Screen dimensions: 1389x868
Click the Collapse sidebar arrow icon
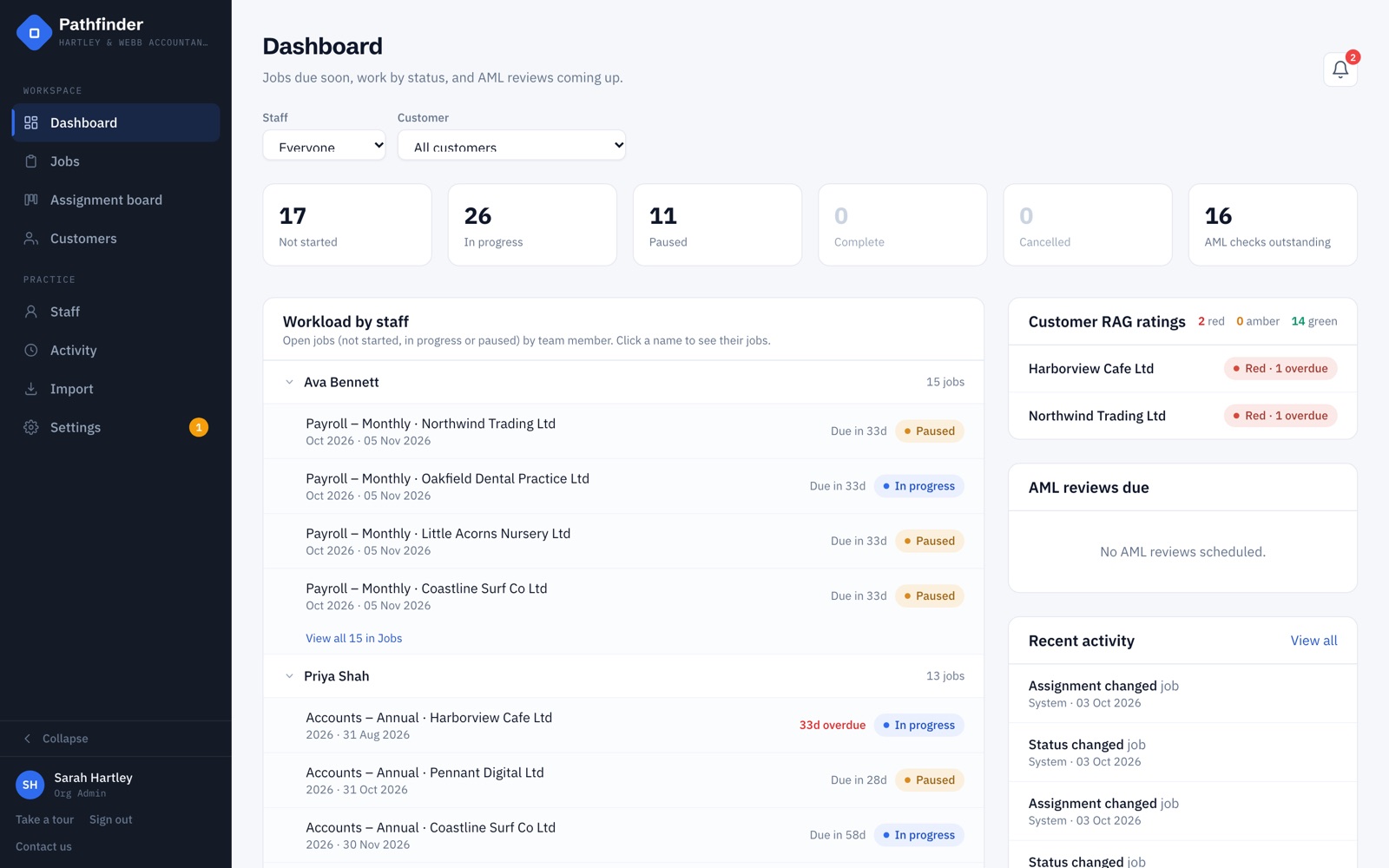coord(27,739)
